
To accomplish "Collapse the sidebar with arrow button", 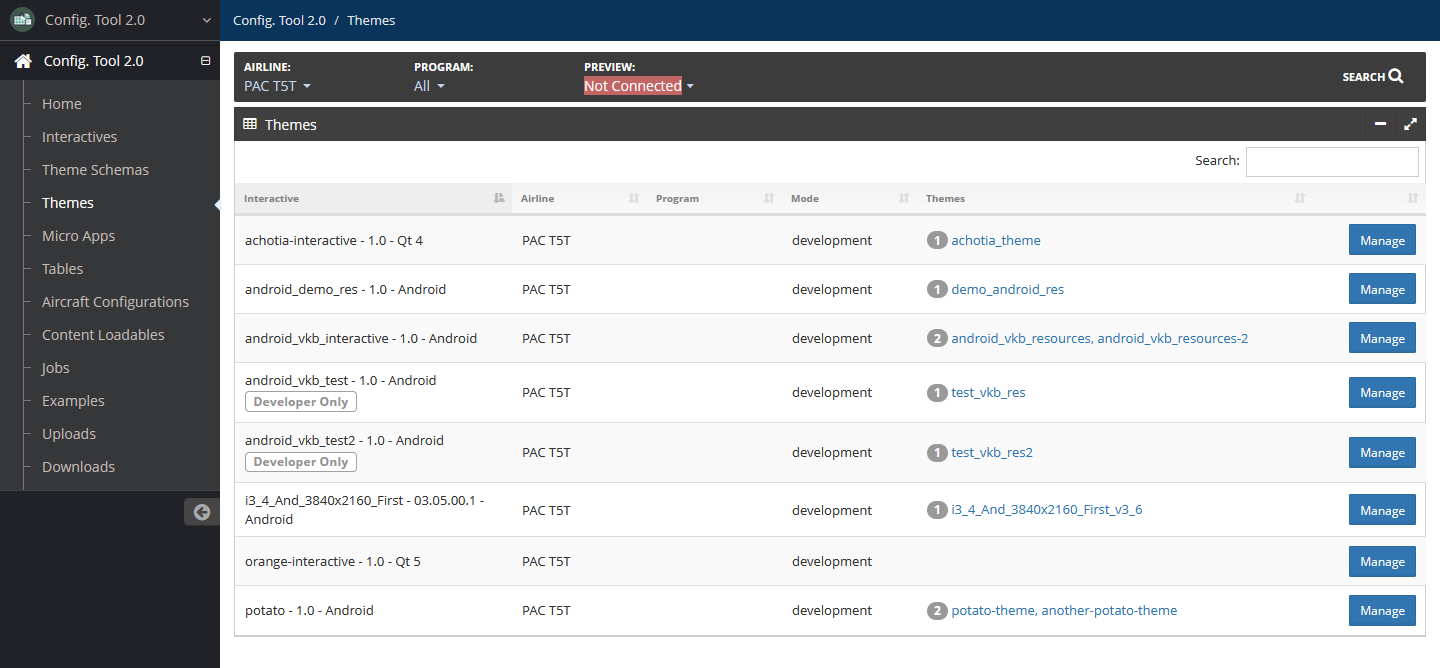I will tap(202, 512).
